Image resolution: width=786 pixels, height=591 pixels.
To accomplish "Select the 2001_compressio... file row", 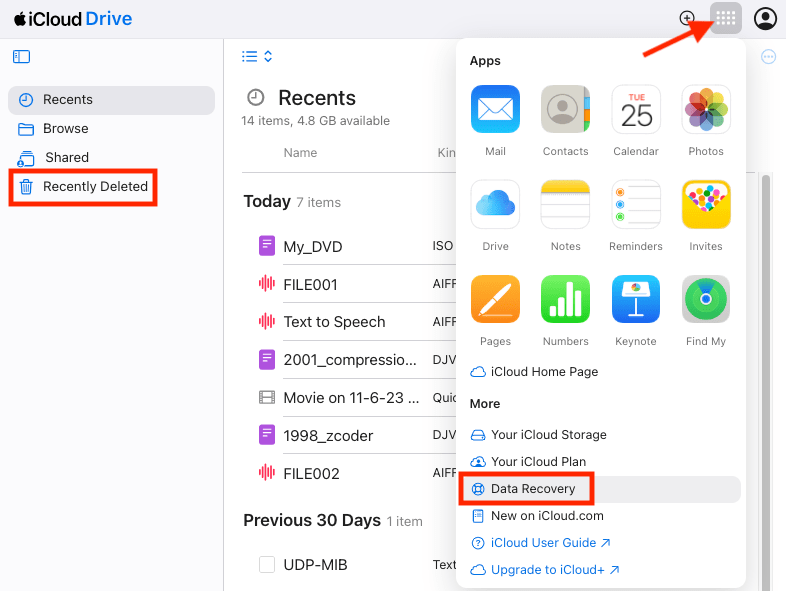I will coord(349,359).
